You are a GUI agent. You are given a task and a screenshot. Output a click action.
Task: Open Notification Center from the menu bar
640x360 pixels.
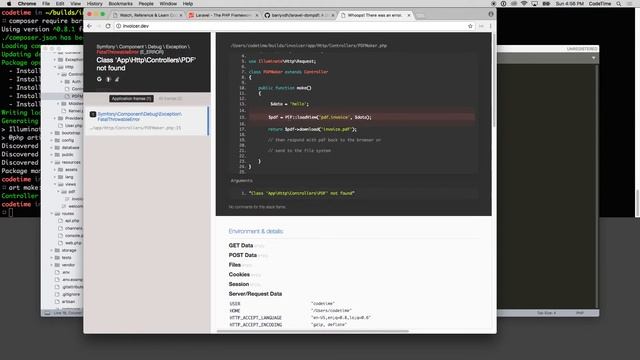630,4
